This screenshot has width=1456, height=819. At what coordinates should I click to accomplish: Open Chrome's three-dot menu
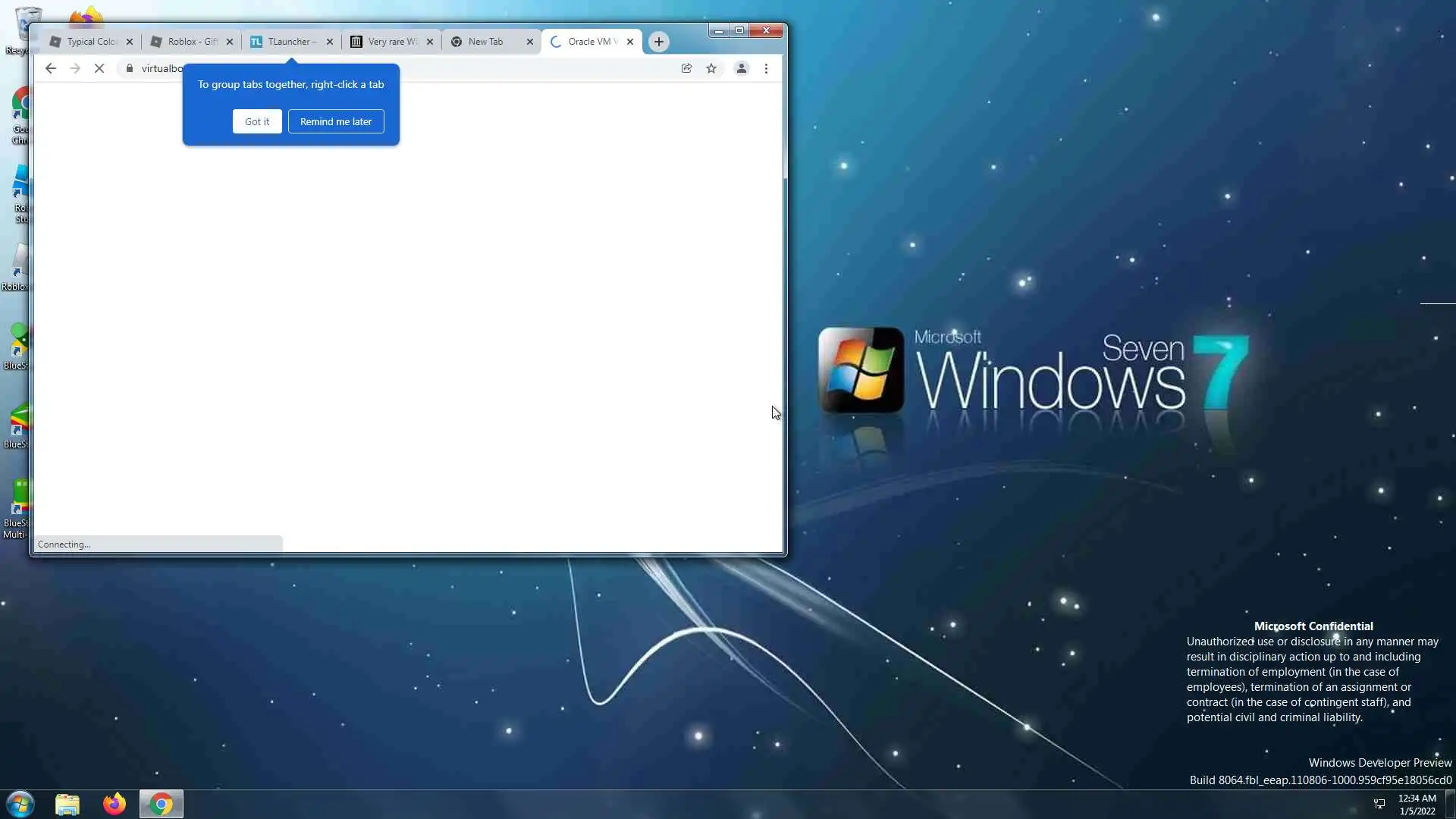point(766,68)
